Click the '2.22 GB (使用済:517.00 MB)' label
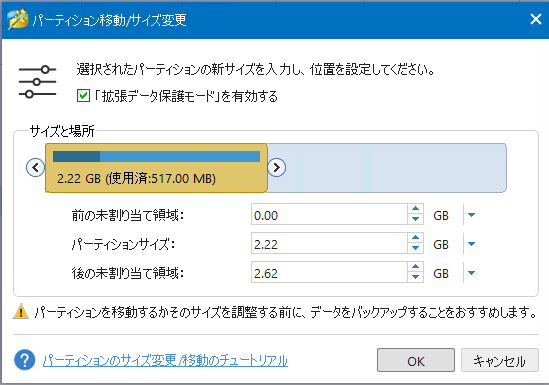Viewport: 549px width, 385px height. (x=136, y=179)
